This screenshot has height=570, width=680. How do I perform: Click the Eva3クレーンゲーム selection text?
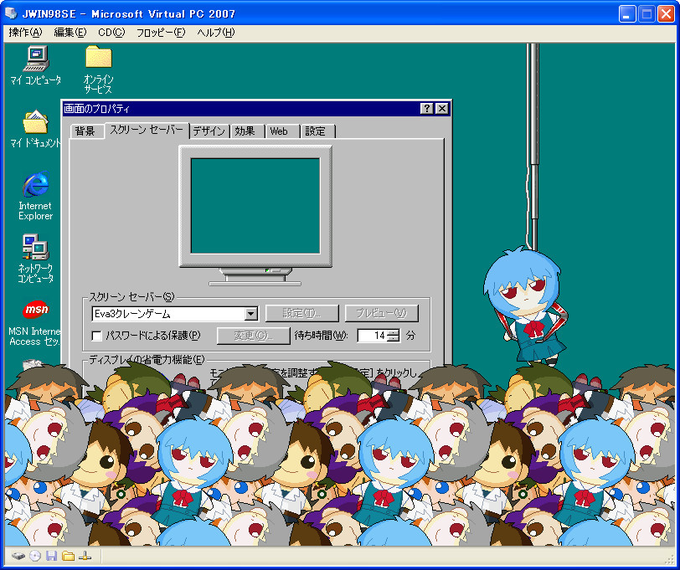pyautogui.click(x=133, y=314)
